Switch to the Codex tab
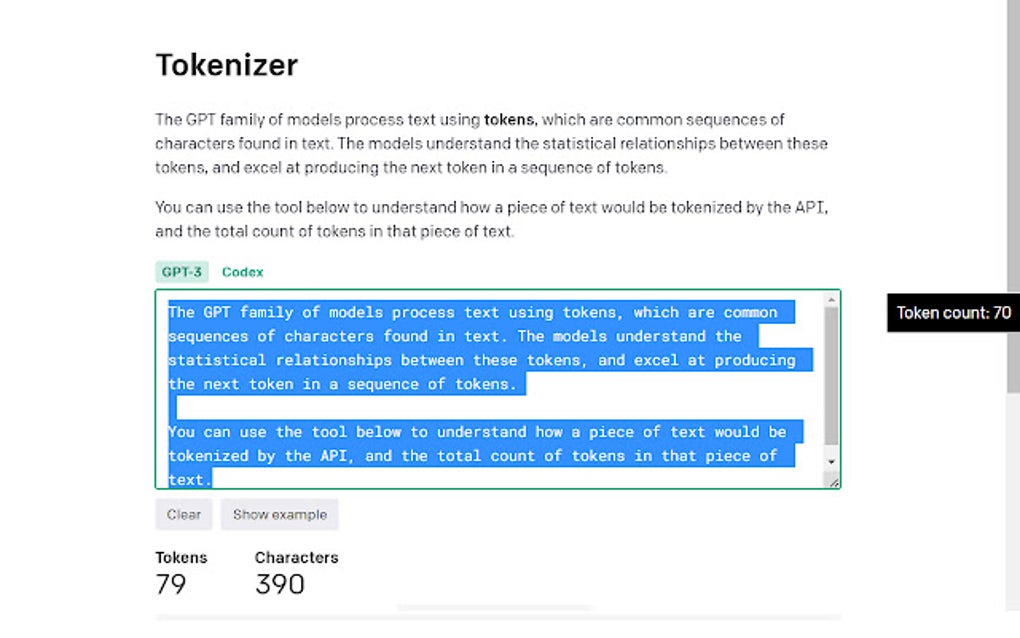 tap(242, 271)
